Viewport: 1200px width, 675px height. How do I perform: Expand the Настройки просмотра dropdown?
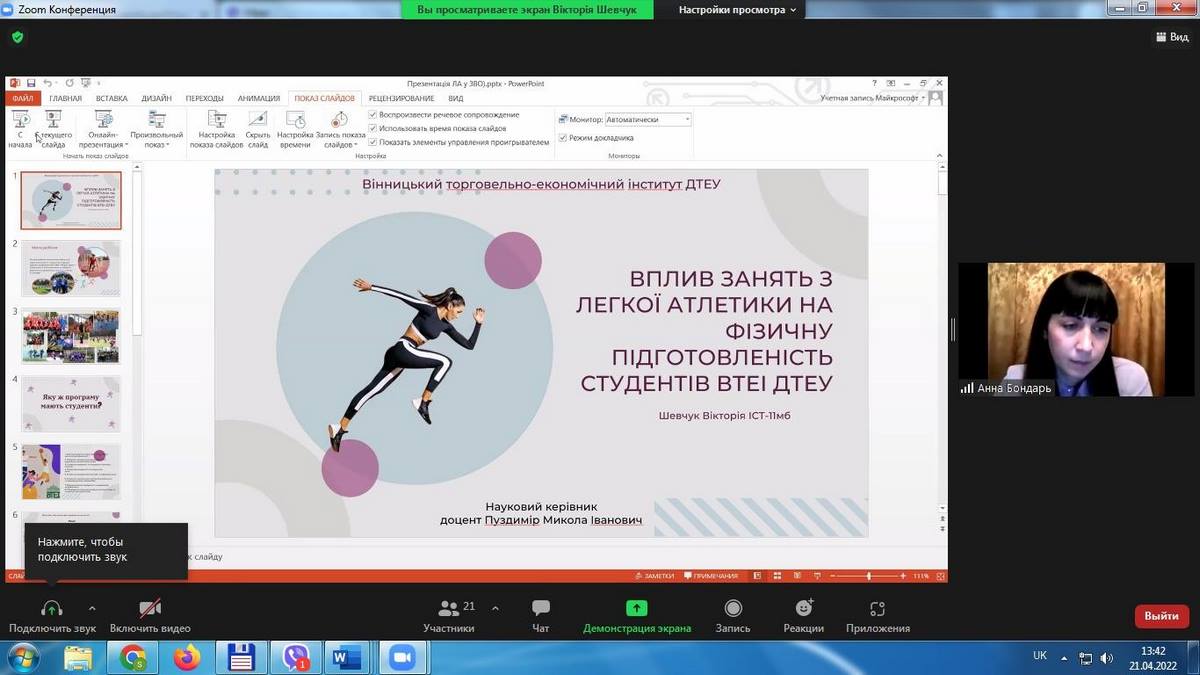738,10
